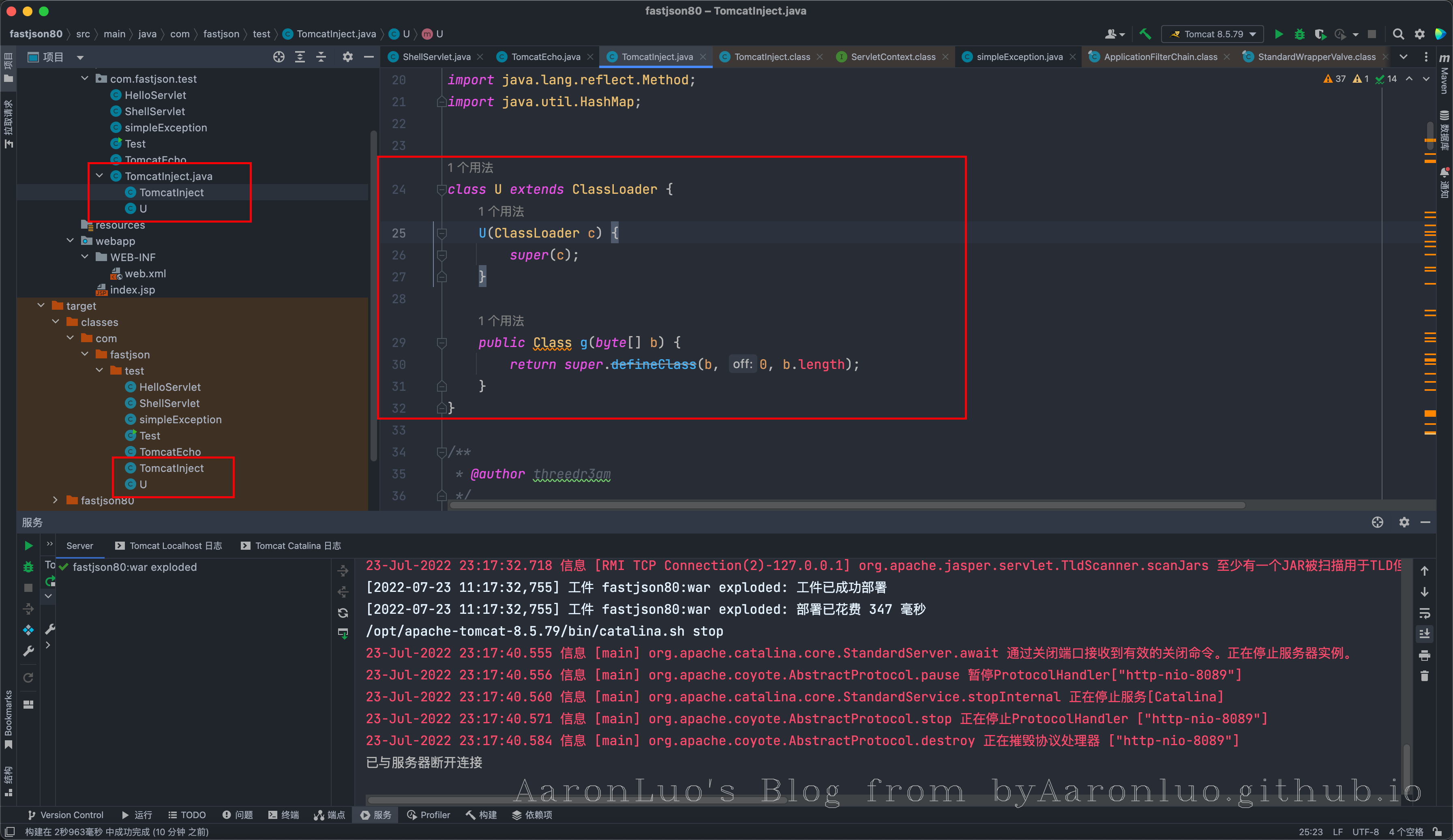Show hidden editor tabs chevron
Image resolution: width=1453 pixels, height=840 pixels.
(x=1404, y=56)
